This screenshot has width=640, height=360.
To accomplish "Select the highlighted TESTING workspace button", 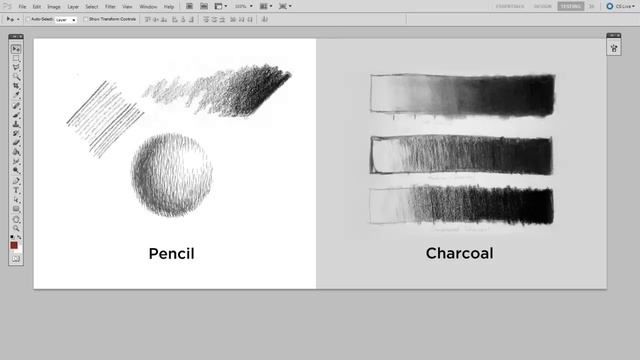I will tap(571, 6).
